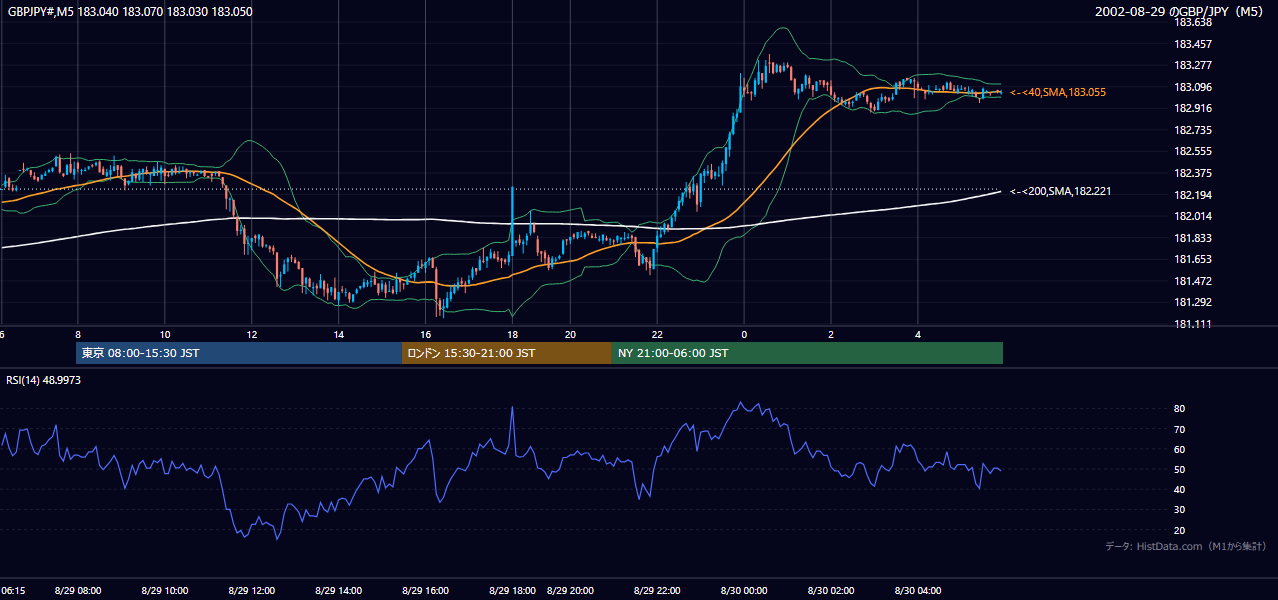Click the 8/29 08:00 bottom time label
1278x600 pixels.
pyautogui.click(x=77, y=590)
